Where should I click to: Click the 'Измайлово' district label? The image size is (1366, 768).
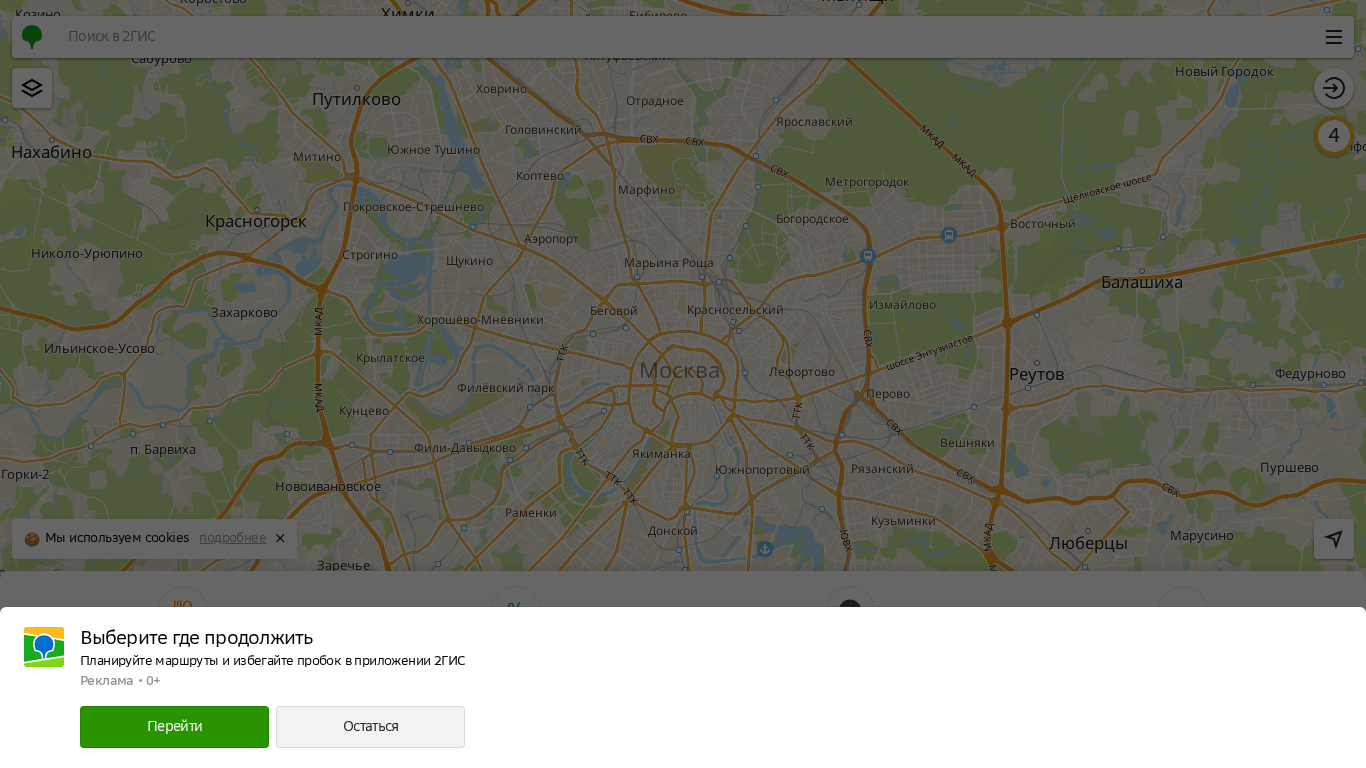coord(903,305)
